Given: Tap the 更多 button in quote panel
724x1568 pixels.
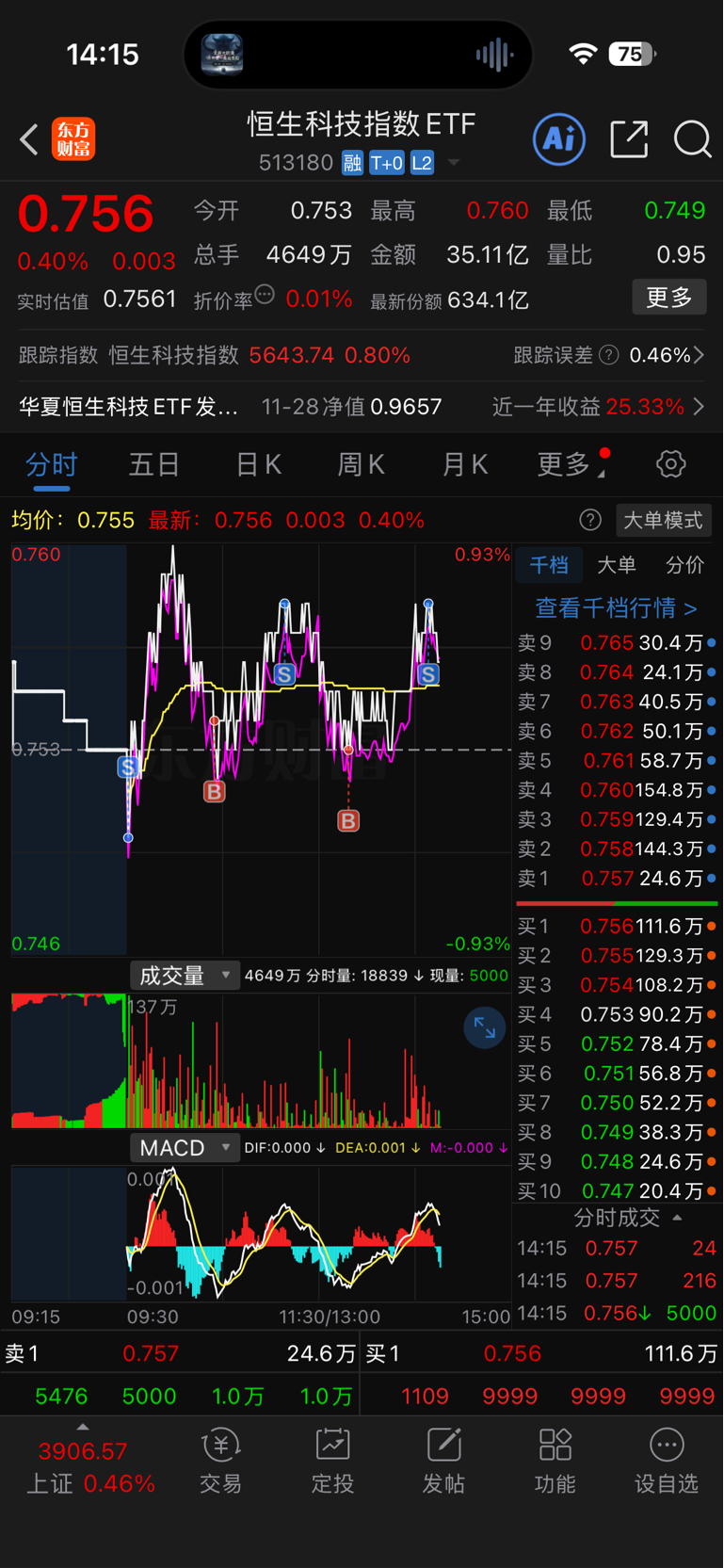Looking at the screenshot, I should click(669, 298).
